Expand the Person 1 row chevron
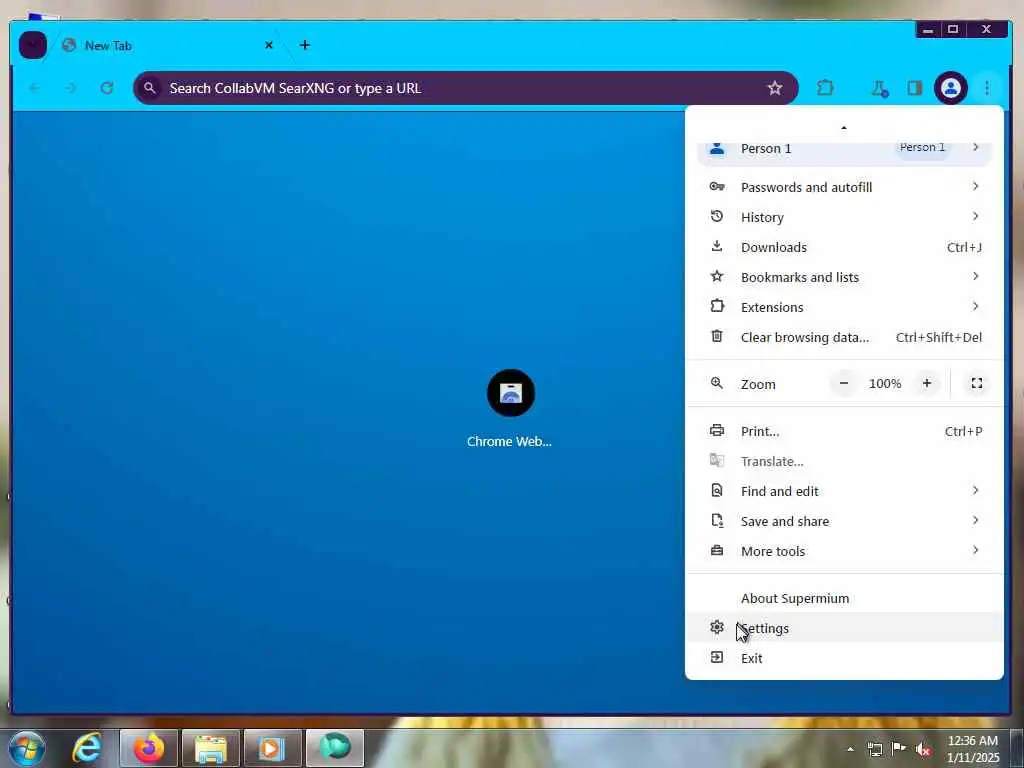This screenshot has width=1024, height=768. point(976,147)
